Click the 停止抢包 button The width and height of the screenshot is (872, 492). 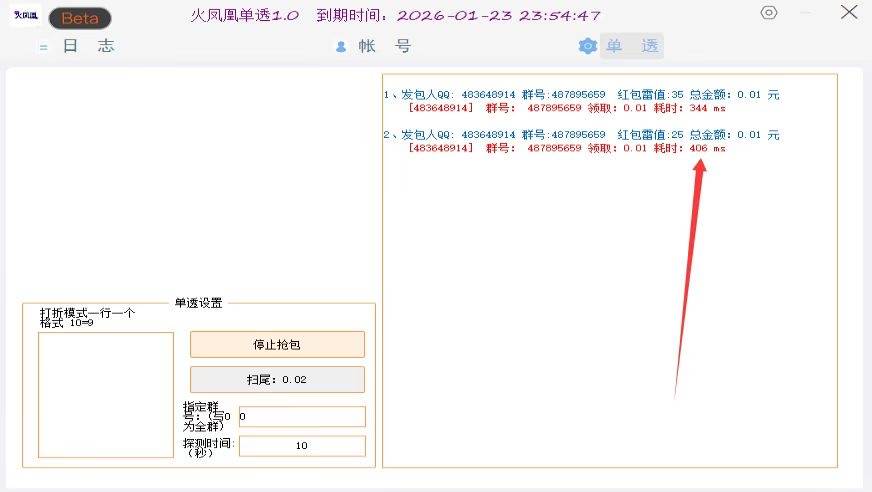pos(278,345)
